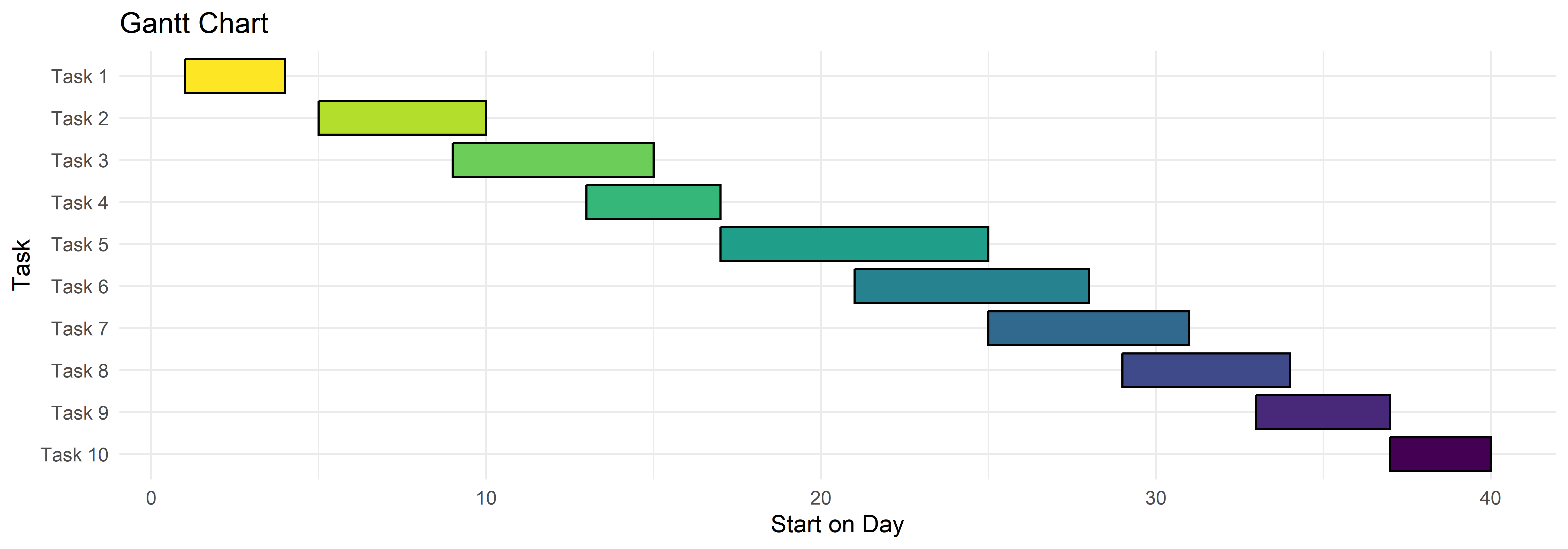Click the Start on Day axis title
Screen dimensions: 1568x549
837,524
